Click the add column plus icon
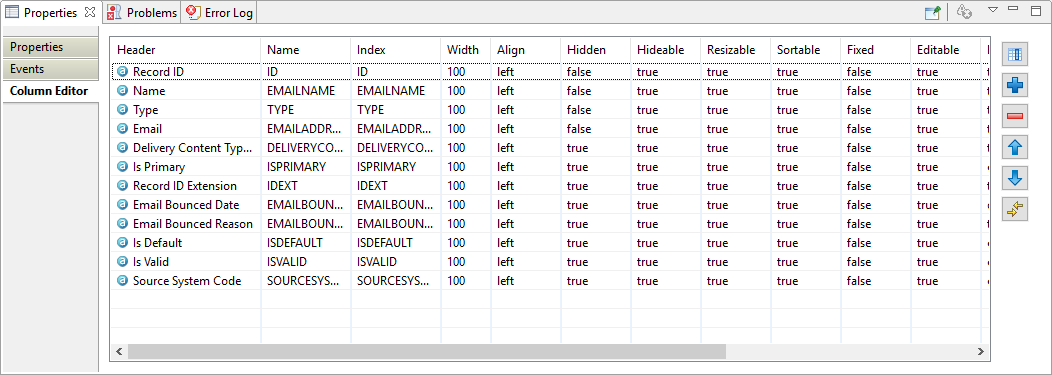 [x=1014, y=86]
